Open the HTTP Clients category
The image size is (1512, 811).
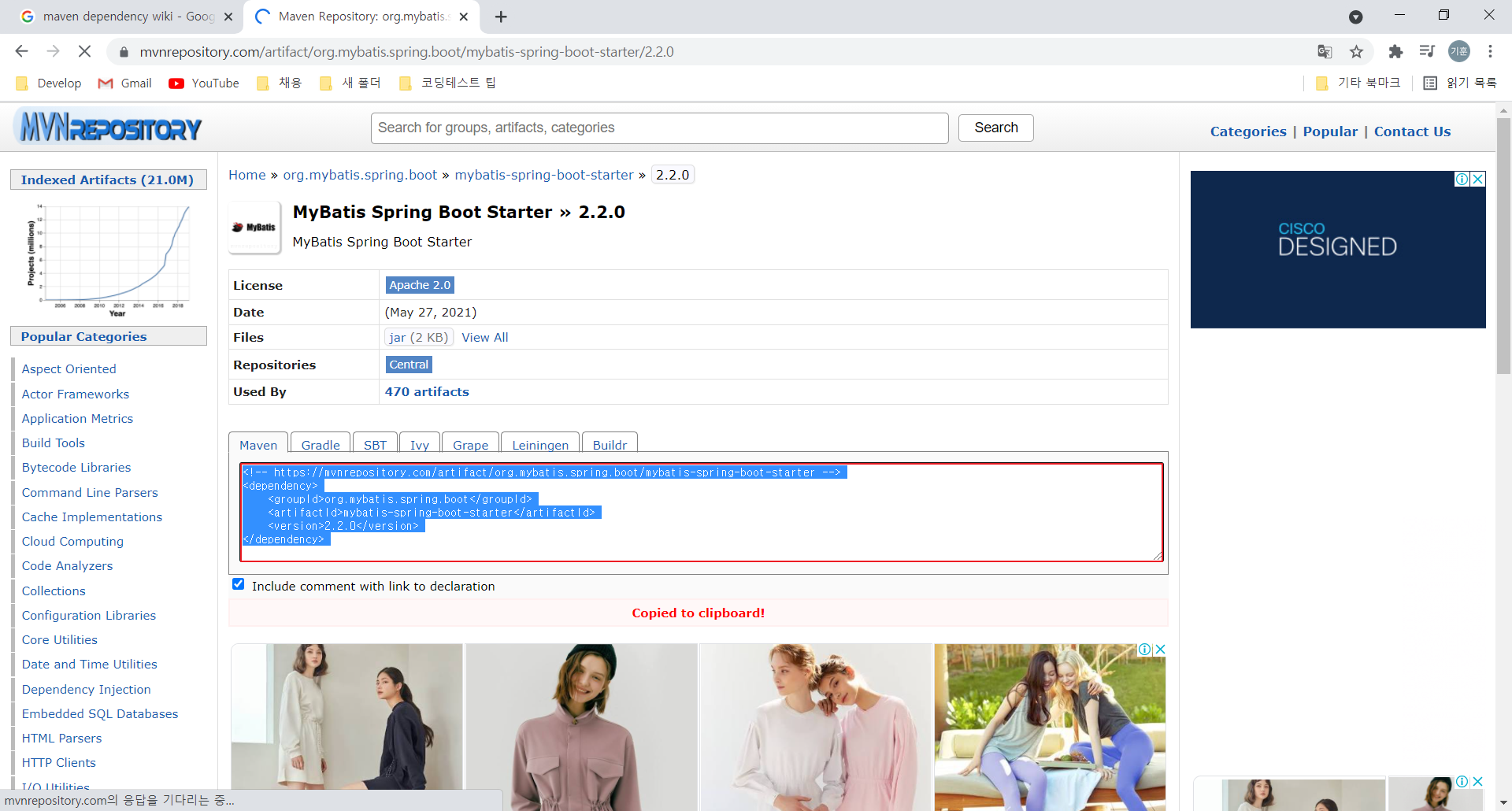coord(58,762)
